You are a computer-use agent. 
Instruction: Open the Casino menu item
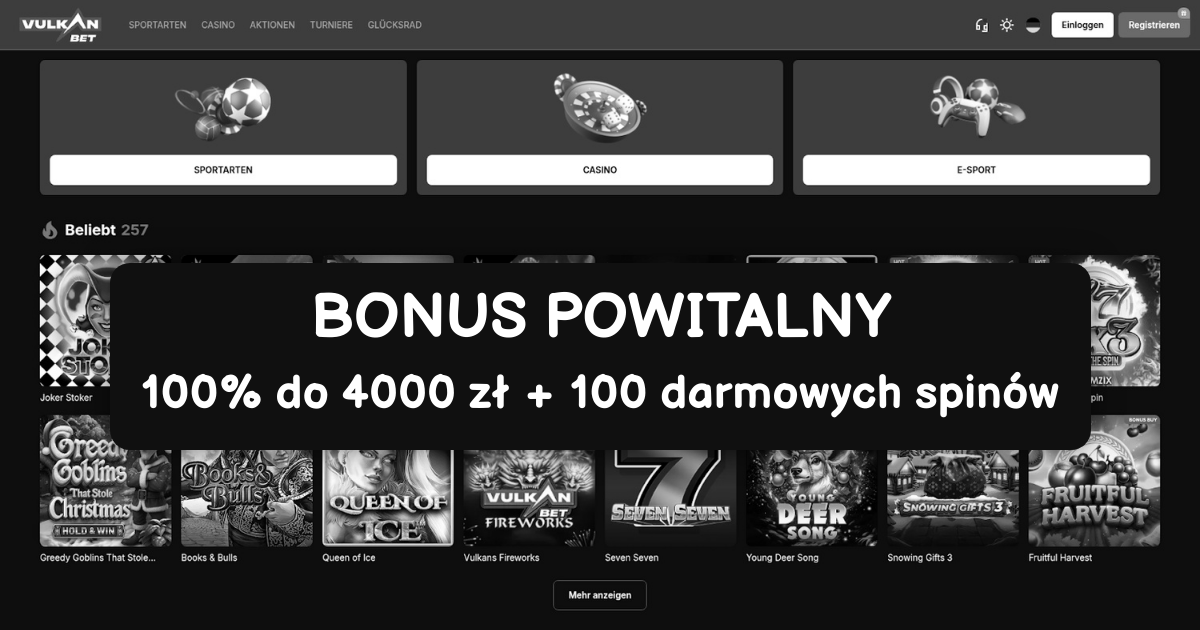[218, 25]
